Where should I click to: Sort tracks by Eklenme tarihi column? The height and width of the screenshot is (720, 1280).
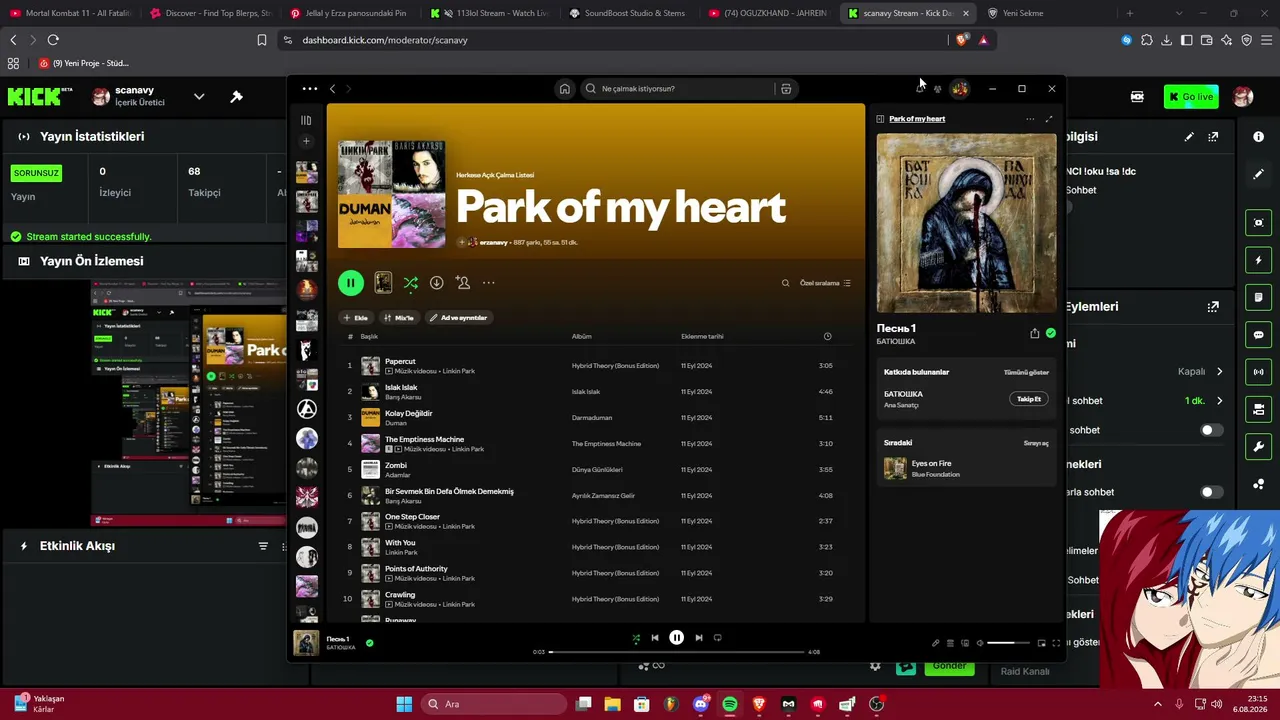[702, 337]
